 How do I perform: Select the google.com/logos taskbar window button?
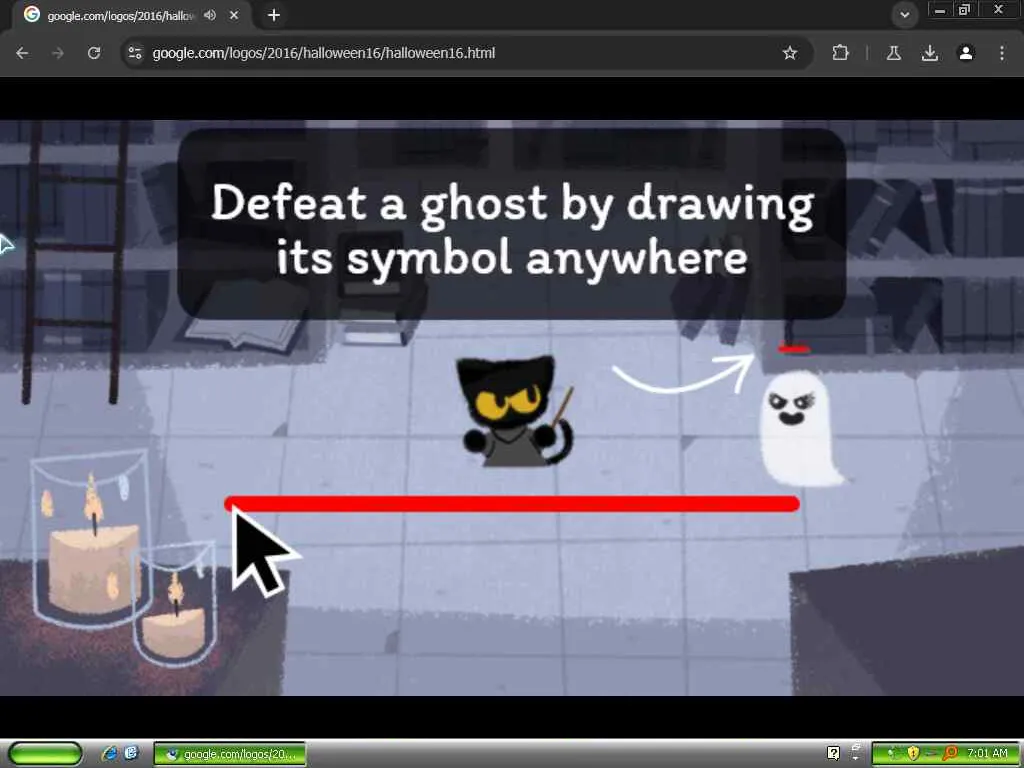(x=229, y=754)
